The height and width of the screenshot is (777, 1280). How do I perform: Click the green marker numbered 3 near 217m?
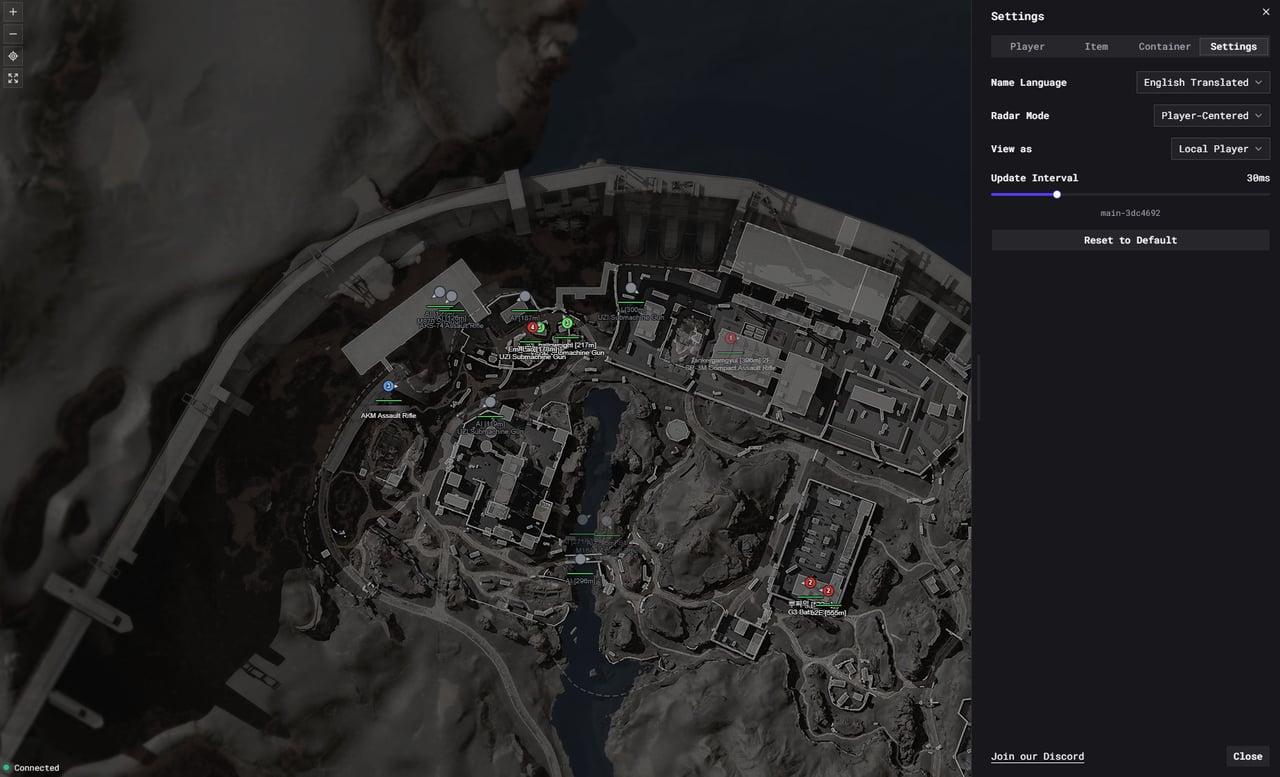(x=567, y=323)
